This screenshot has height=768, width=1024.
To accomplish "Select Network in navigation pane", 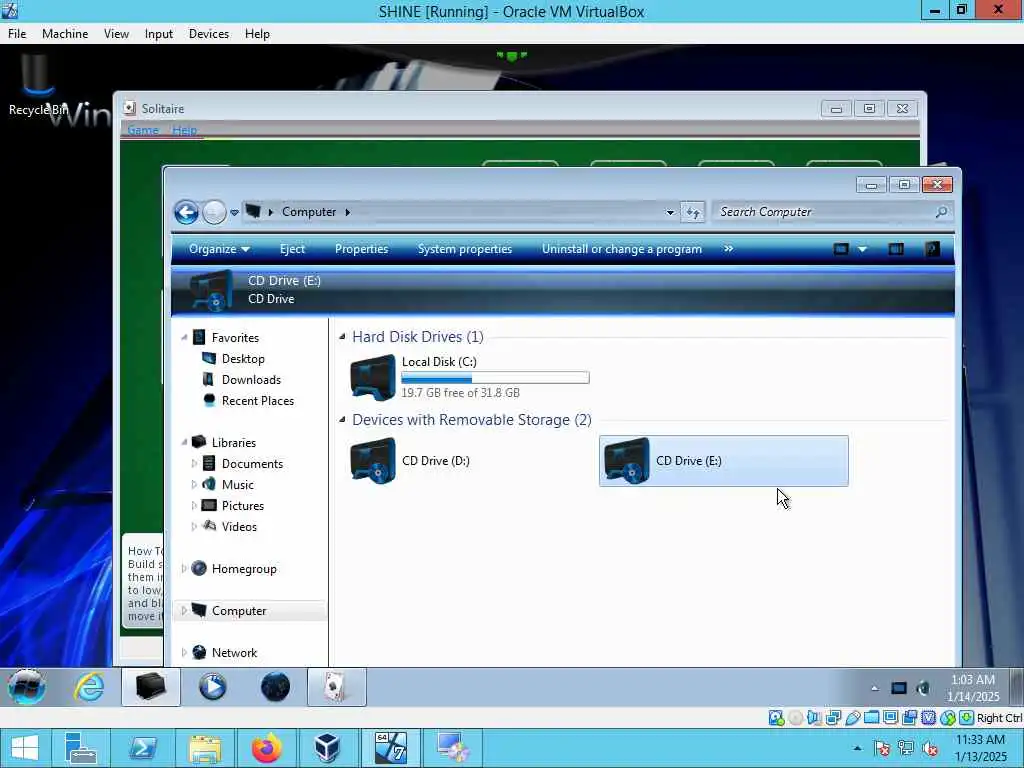I will coord(234,652).
